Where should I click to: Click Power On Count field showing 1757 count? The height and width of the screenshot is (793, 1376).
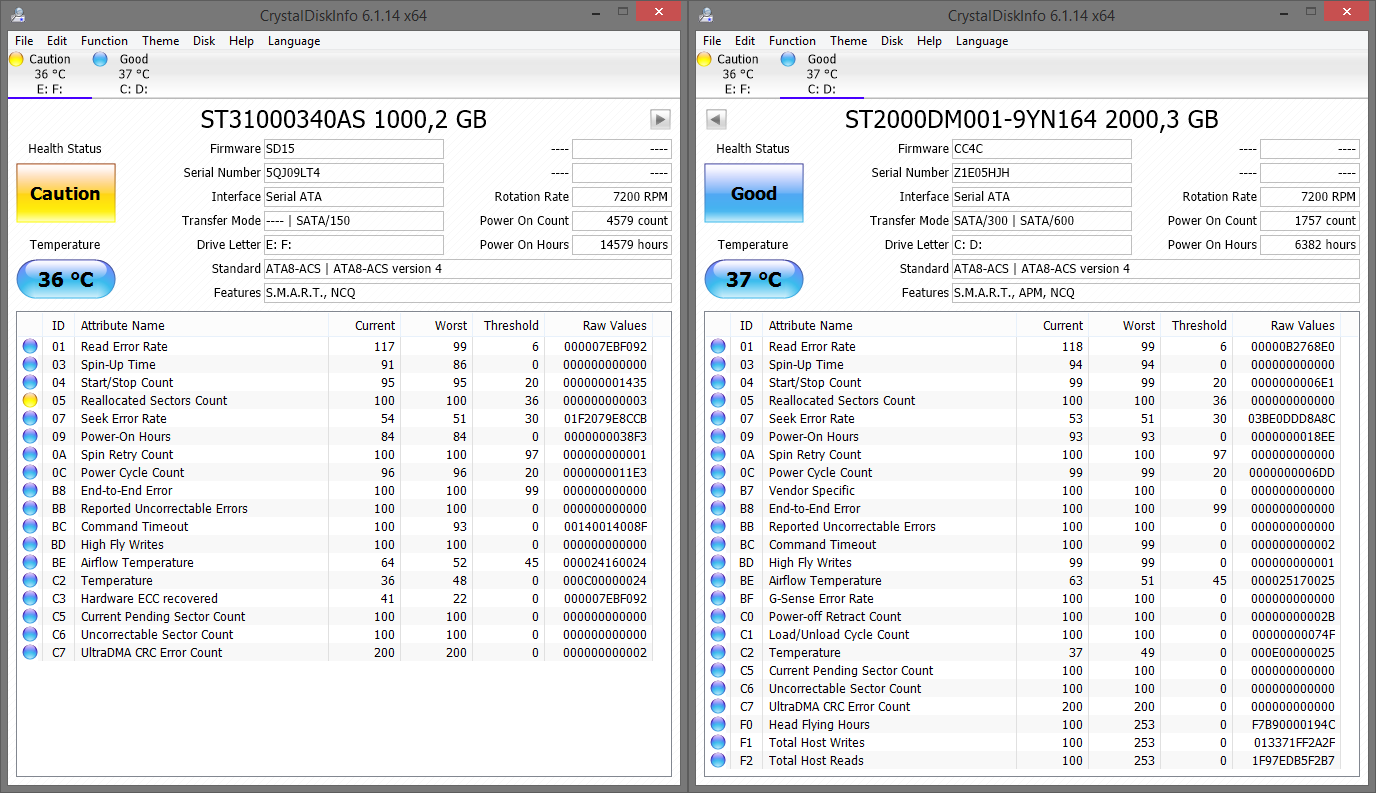pyautogui.click(x=1310, y=220)
